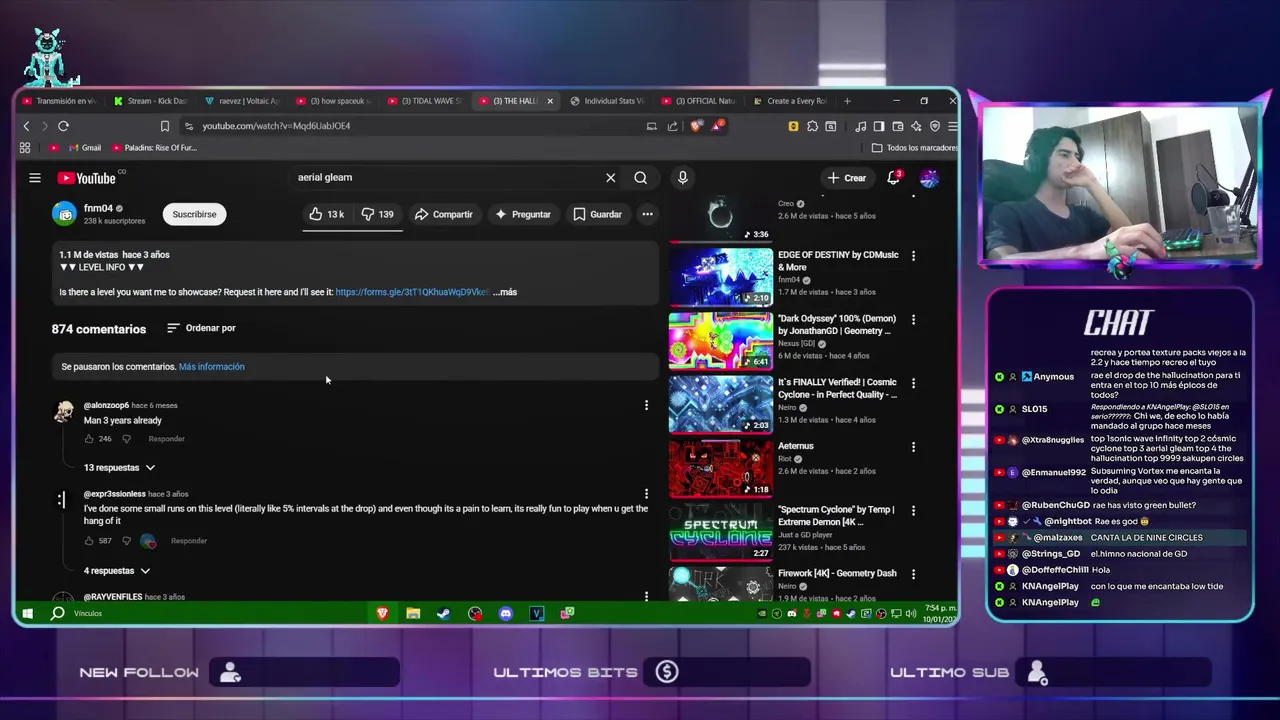
Task: Open the Todos los marcadores folder
Action: [x=915, y=148]
